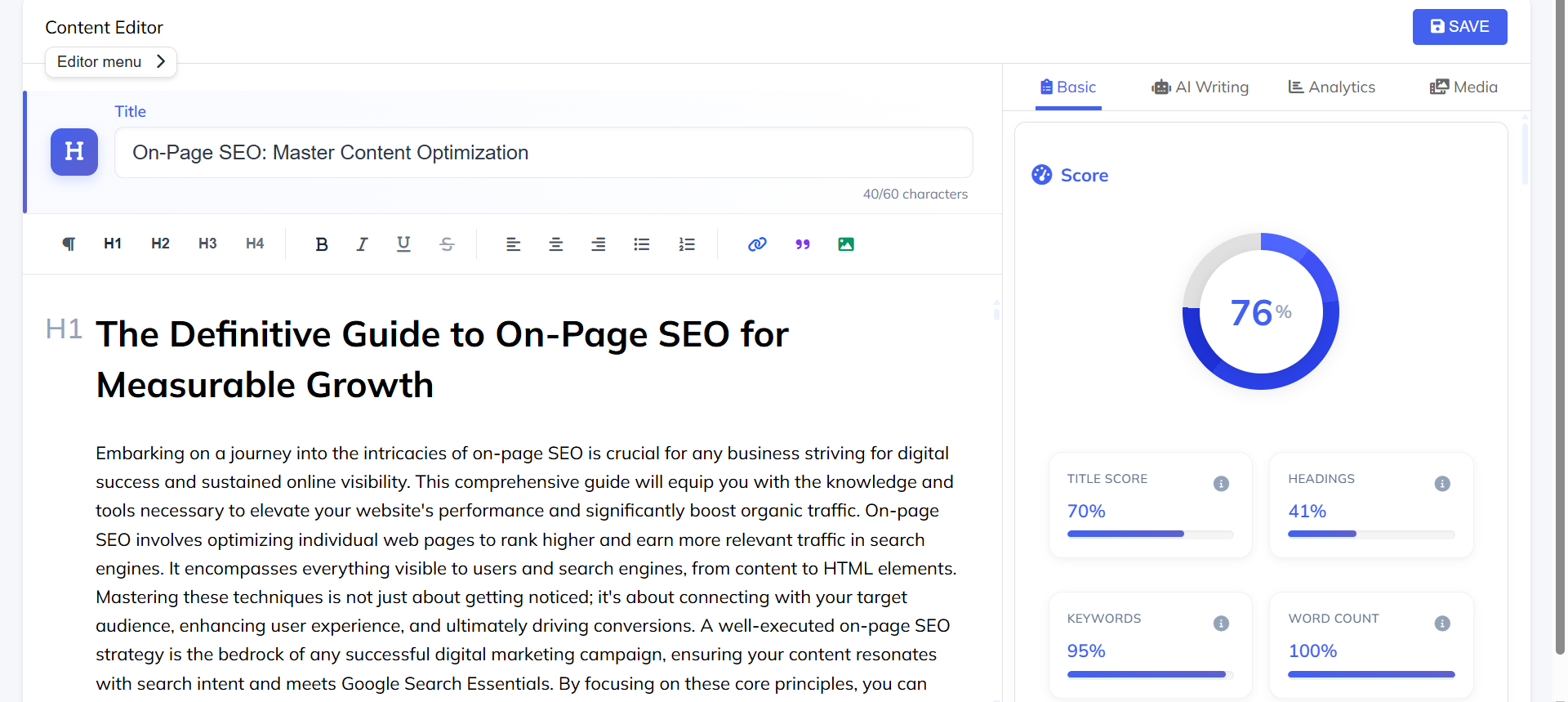The image size is (1568, 702).
Task: Apply the H2 heading style
Action: tap(160, 244)
